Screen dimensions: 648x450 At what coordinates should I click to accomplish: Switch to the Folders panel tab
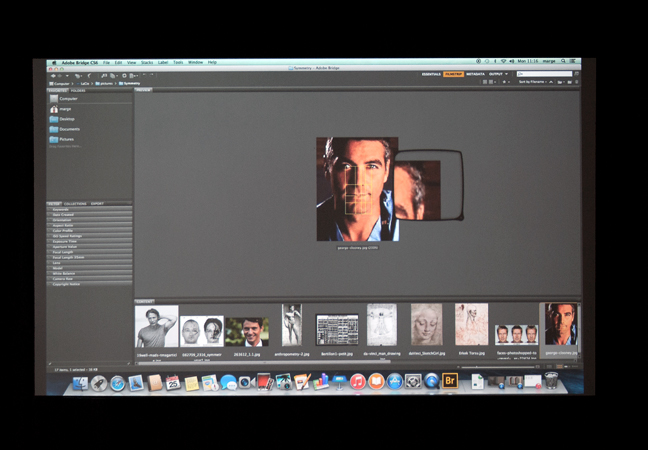coord(78,90)
